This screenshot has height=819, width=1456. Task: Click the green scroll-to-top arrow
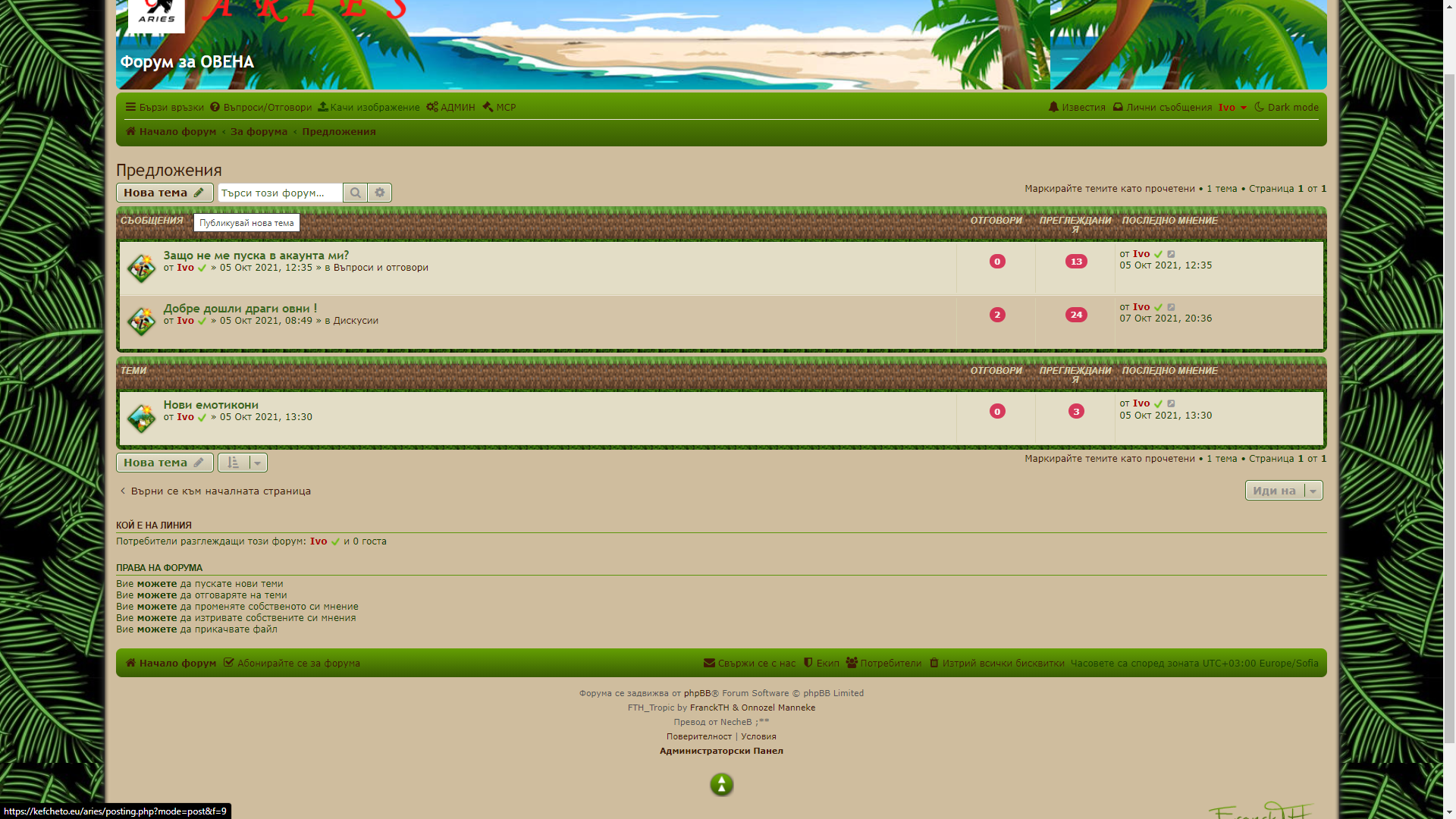[721, 784]
